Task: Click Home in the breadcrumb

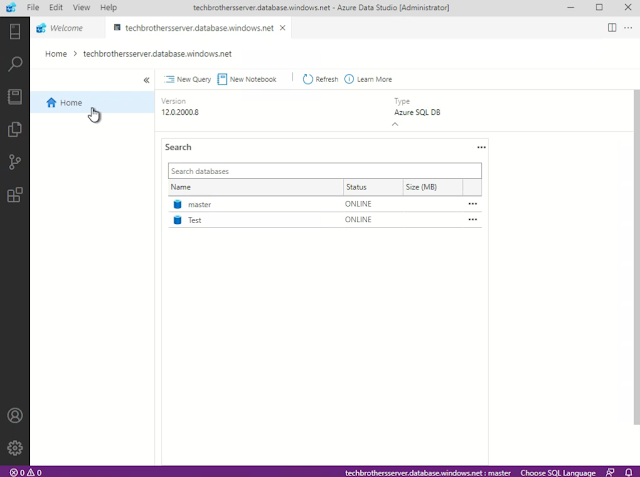Action: (56, 54)
